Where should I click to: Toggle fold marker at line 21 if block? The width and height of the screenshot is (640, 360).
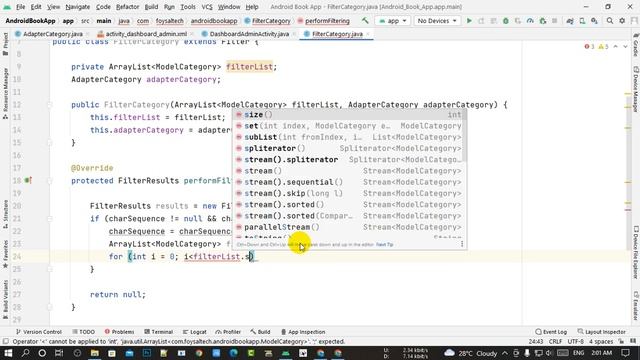(49, 219)
